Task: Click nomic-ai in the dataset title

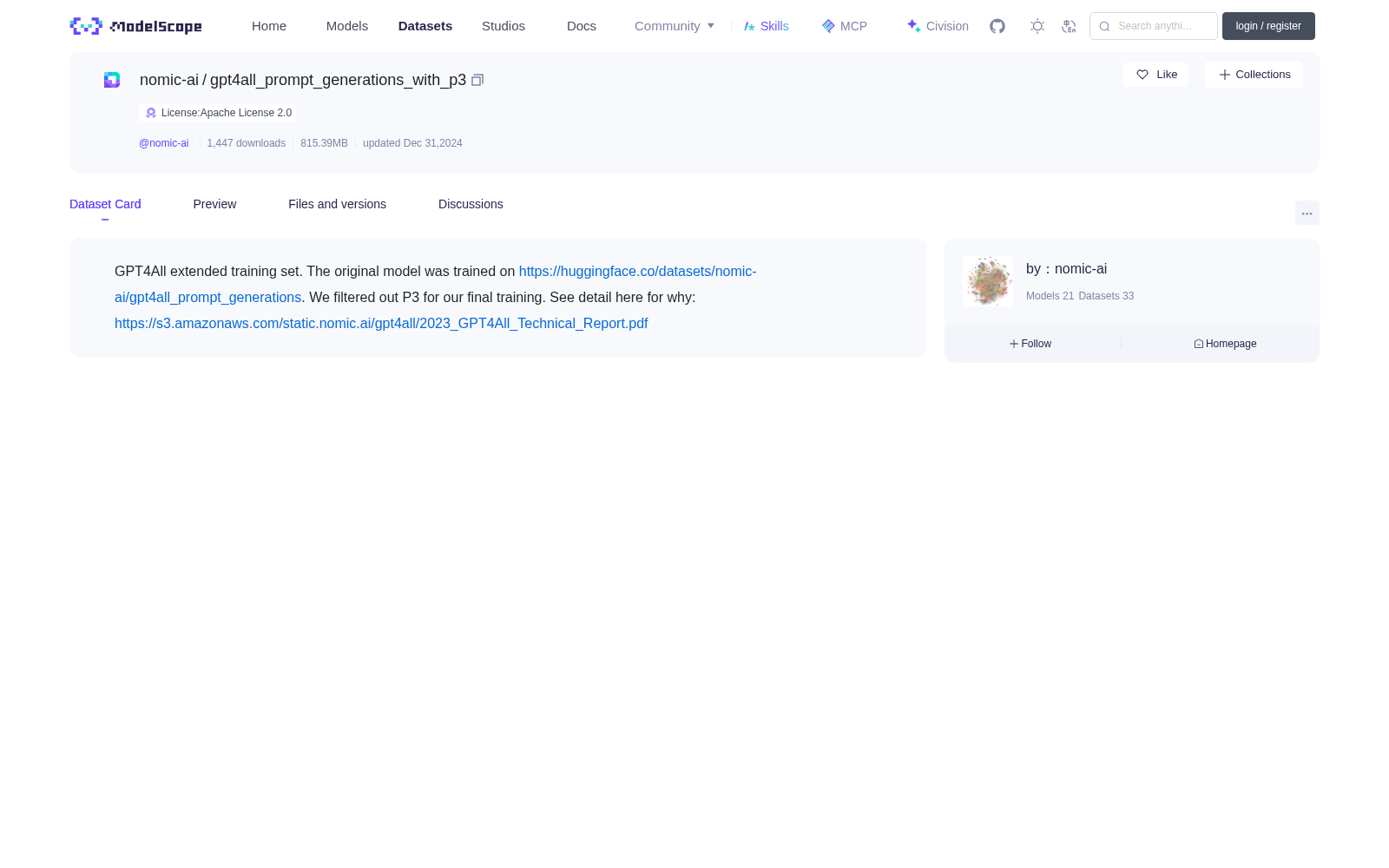Action: click(169, 80)
